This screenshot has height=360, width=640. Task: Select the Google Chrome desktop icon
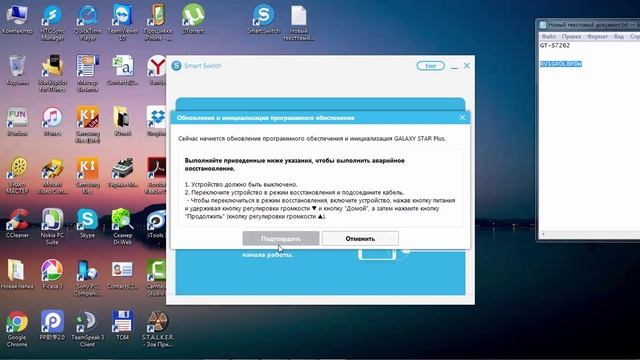pyautogui.click(x=17, y=329)
